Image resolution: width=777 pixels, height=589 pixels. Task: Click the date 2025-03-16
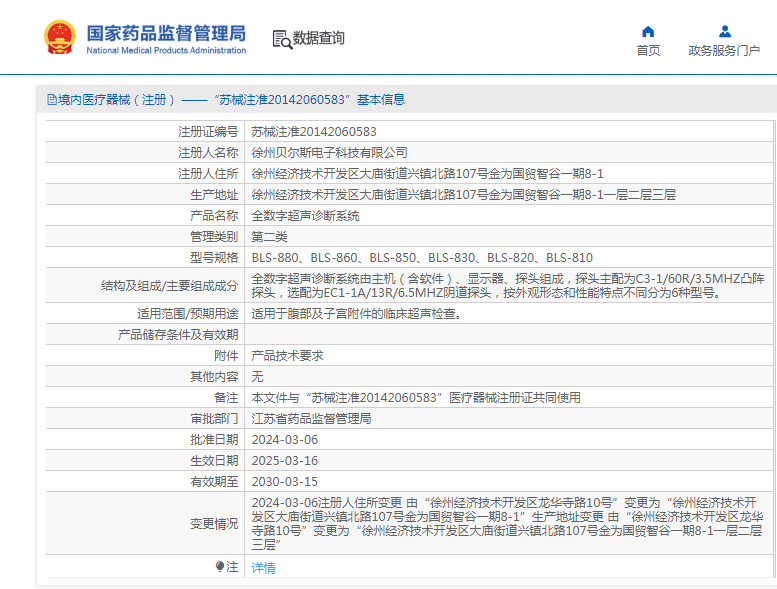[284, 461]
